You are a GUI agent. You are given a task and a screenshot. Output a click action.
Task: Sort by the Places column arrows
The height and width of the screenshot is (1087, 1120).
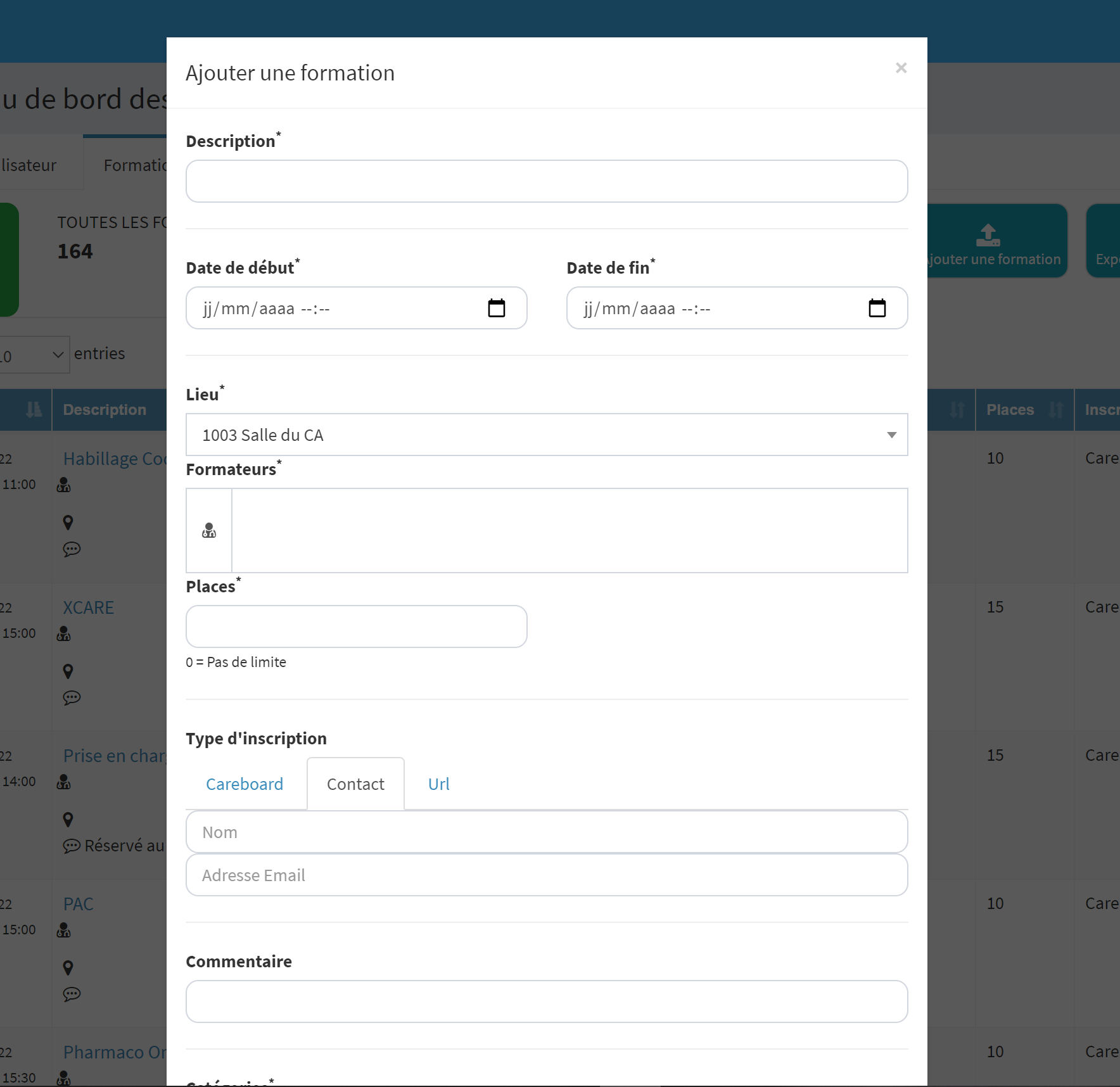click(x=1056, y=410)
